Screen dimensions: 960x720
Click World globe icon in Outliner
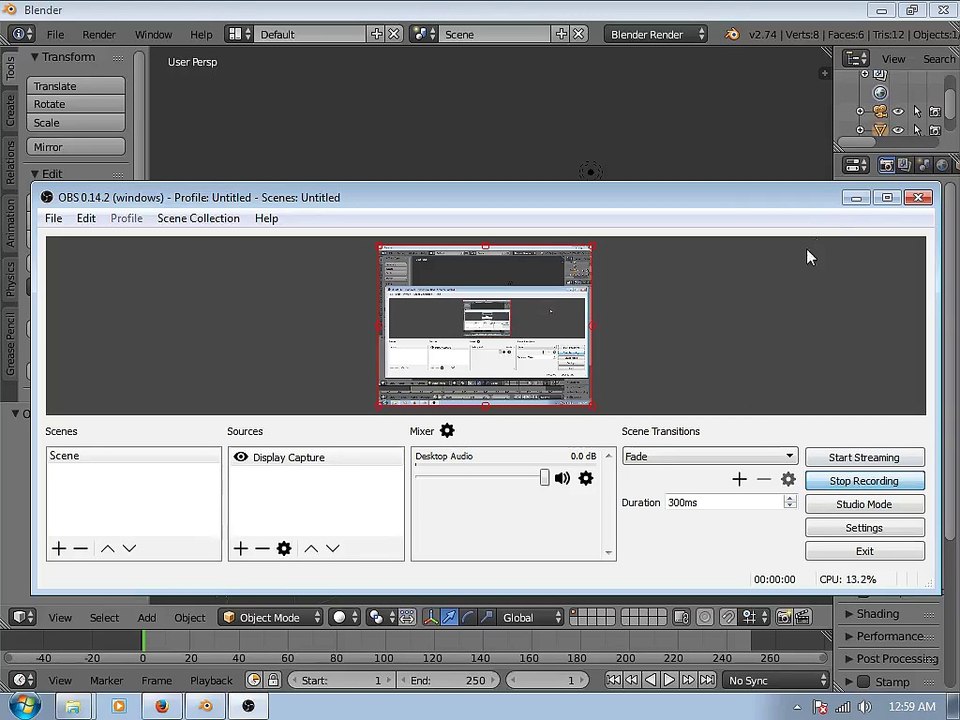coord(880,93)
